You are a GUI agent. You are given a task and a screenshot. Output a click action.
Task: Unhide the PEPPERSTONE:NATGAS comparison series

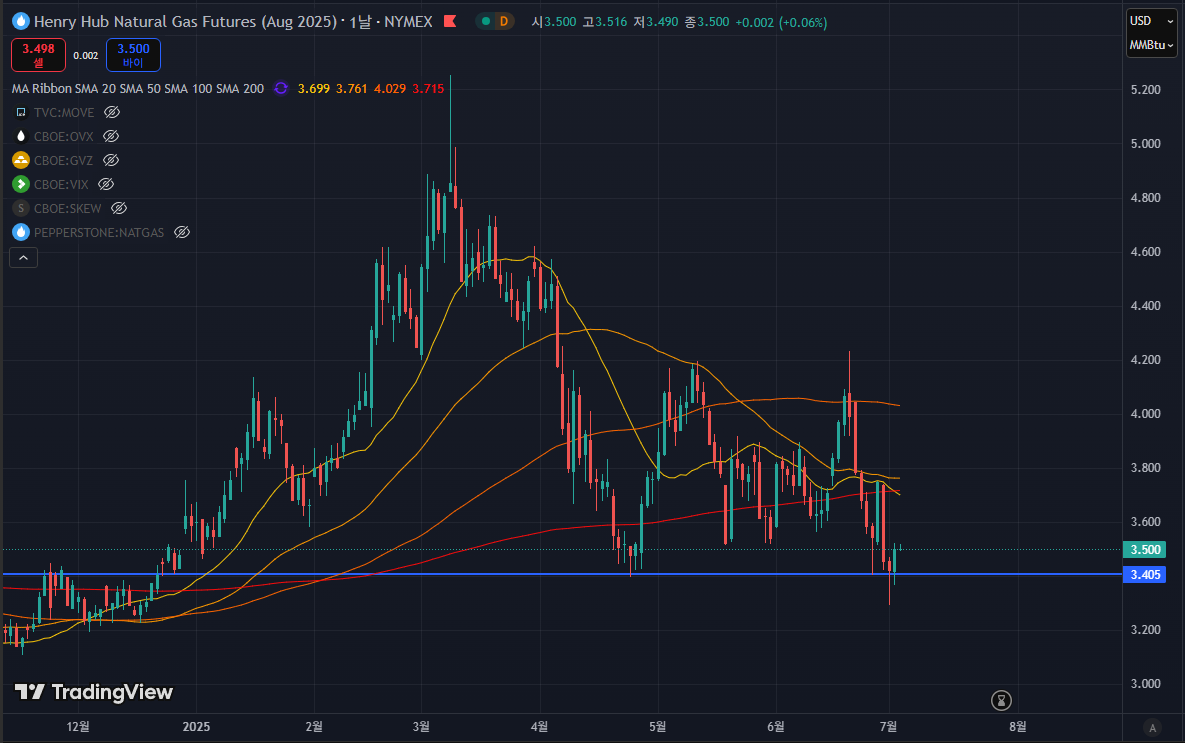point(182,232)
